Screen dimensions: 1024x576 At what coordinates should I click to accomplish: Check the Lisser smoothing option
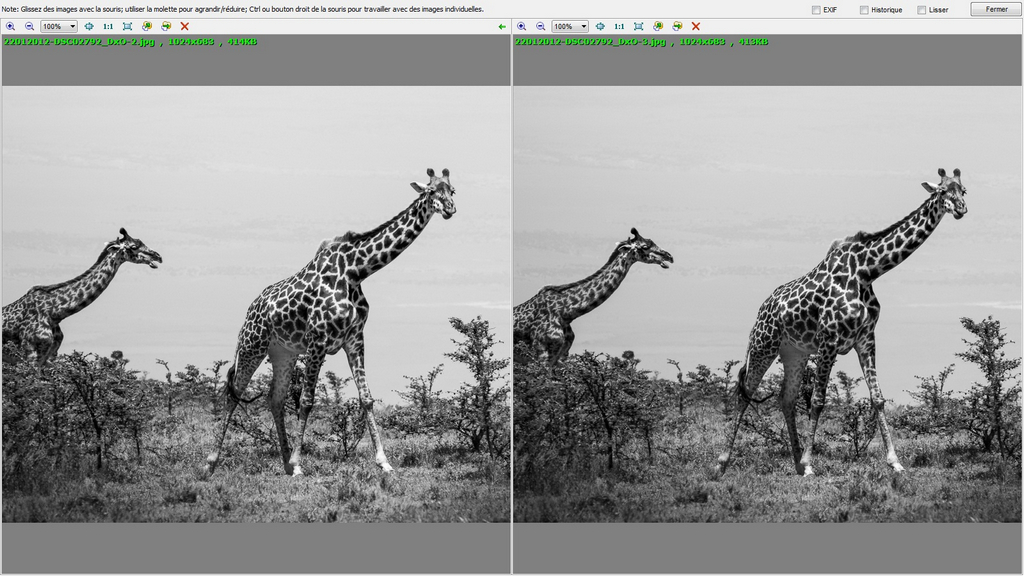[921, 10]
